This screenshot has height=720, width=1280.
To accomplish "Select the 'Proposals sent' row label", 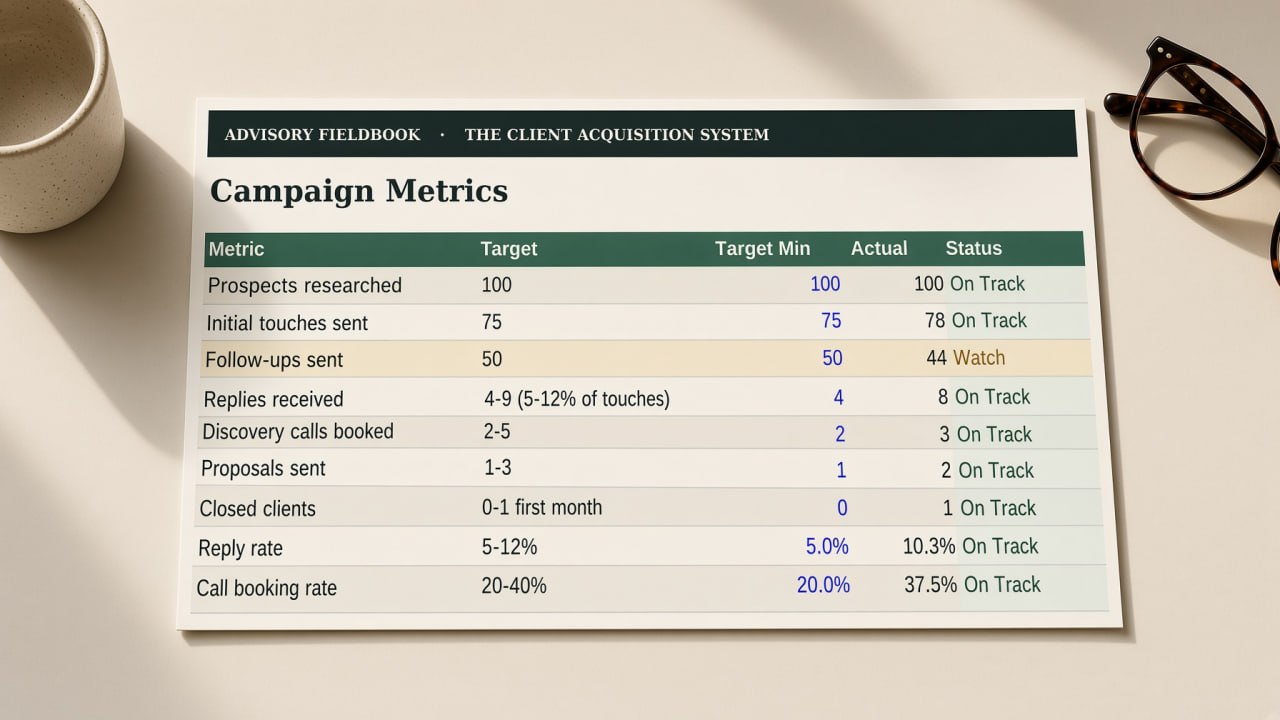I will coord(264,469).
